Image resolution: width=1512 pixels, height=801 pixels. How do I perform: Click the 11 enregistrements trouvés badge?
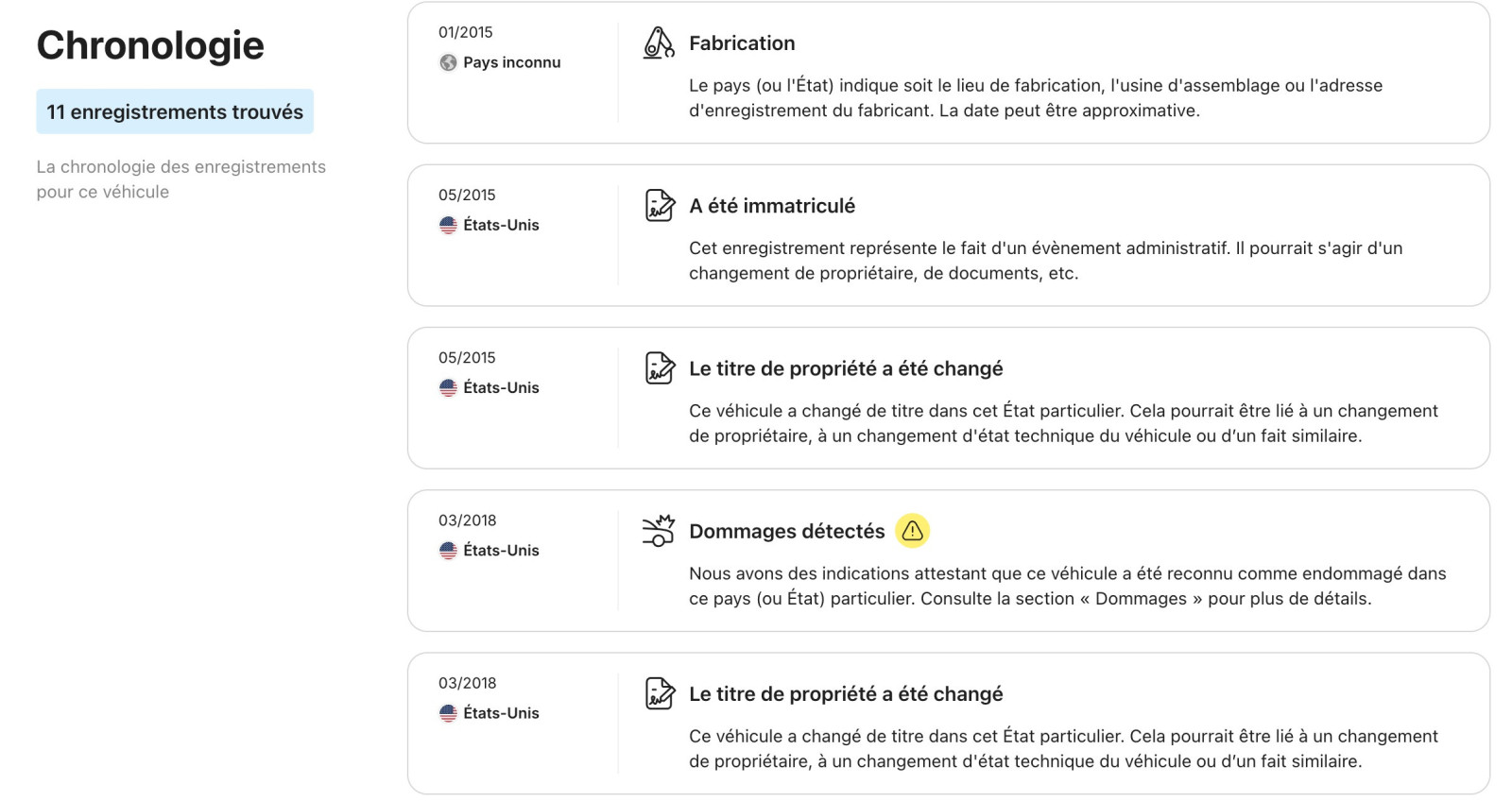pyautogui.click(x=175, y=111)
